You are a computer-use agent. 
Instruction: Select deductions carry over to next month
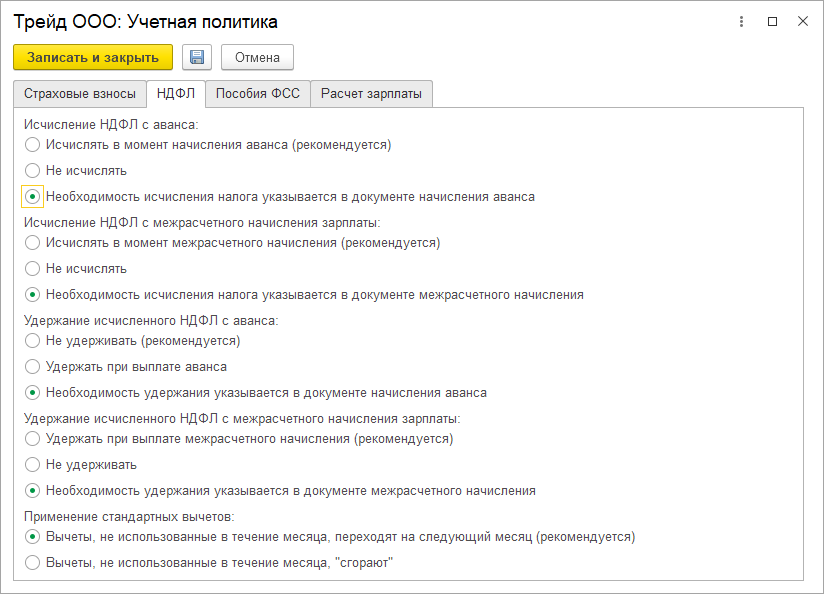[x=33, y=537]
